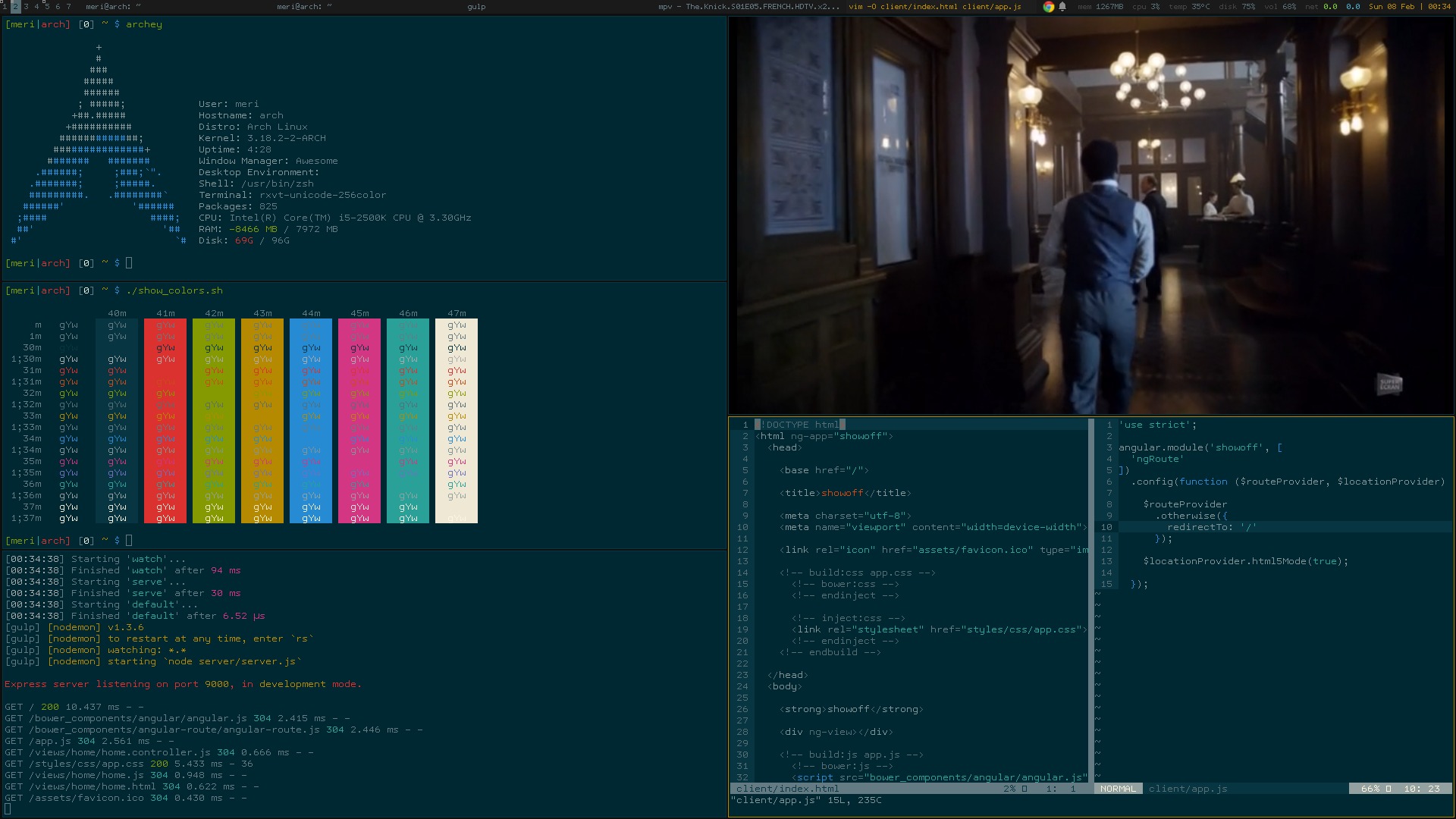
Task: Click the notification bell tray icon
Action: pos(1062,7)
